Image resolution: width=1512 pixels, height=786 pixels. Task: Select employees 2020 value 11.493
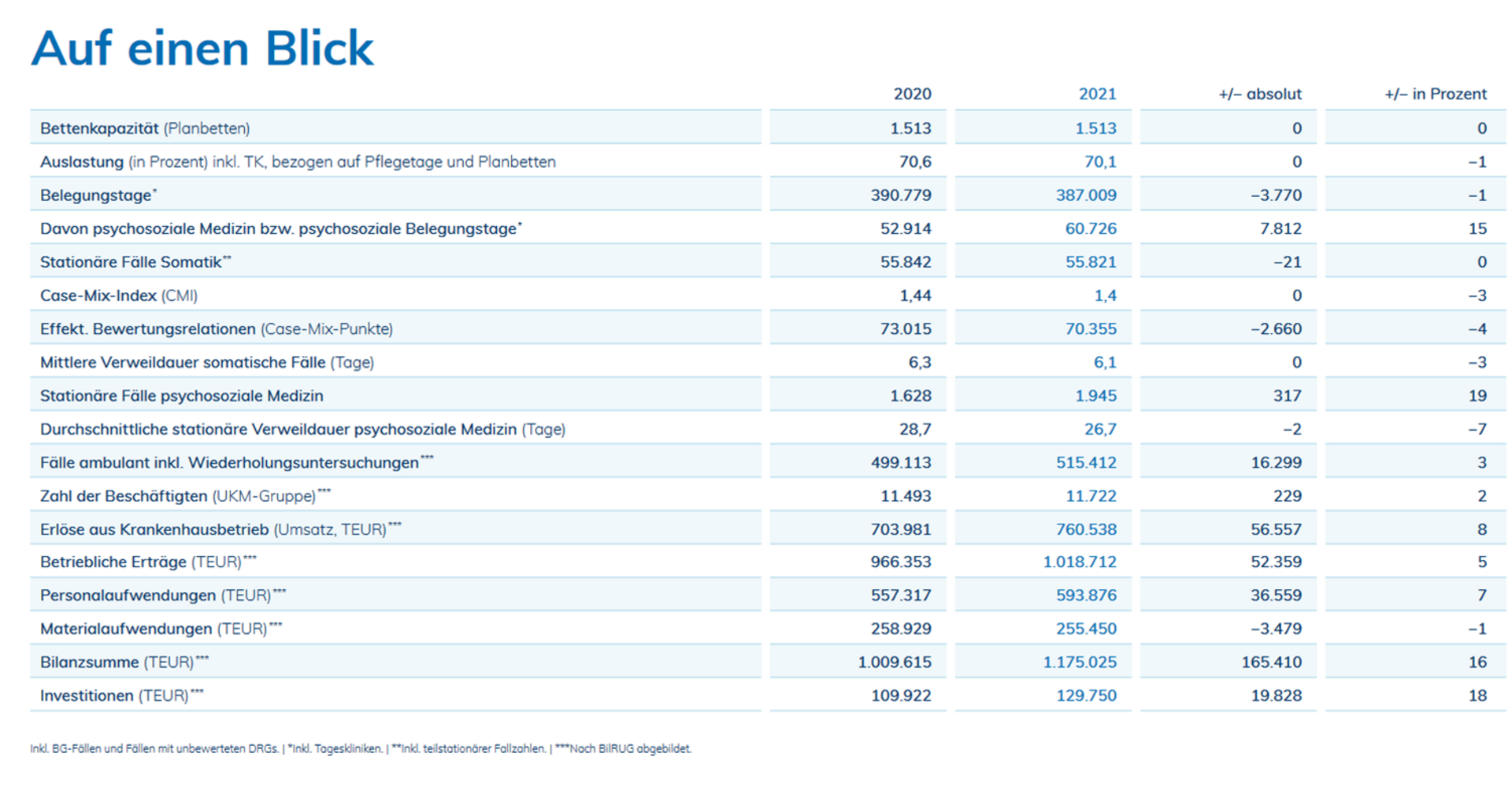[906, 496]
